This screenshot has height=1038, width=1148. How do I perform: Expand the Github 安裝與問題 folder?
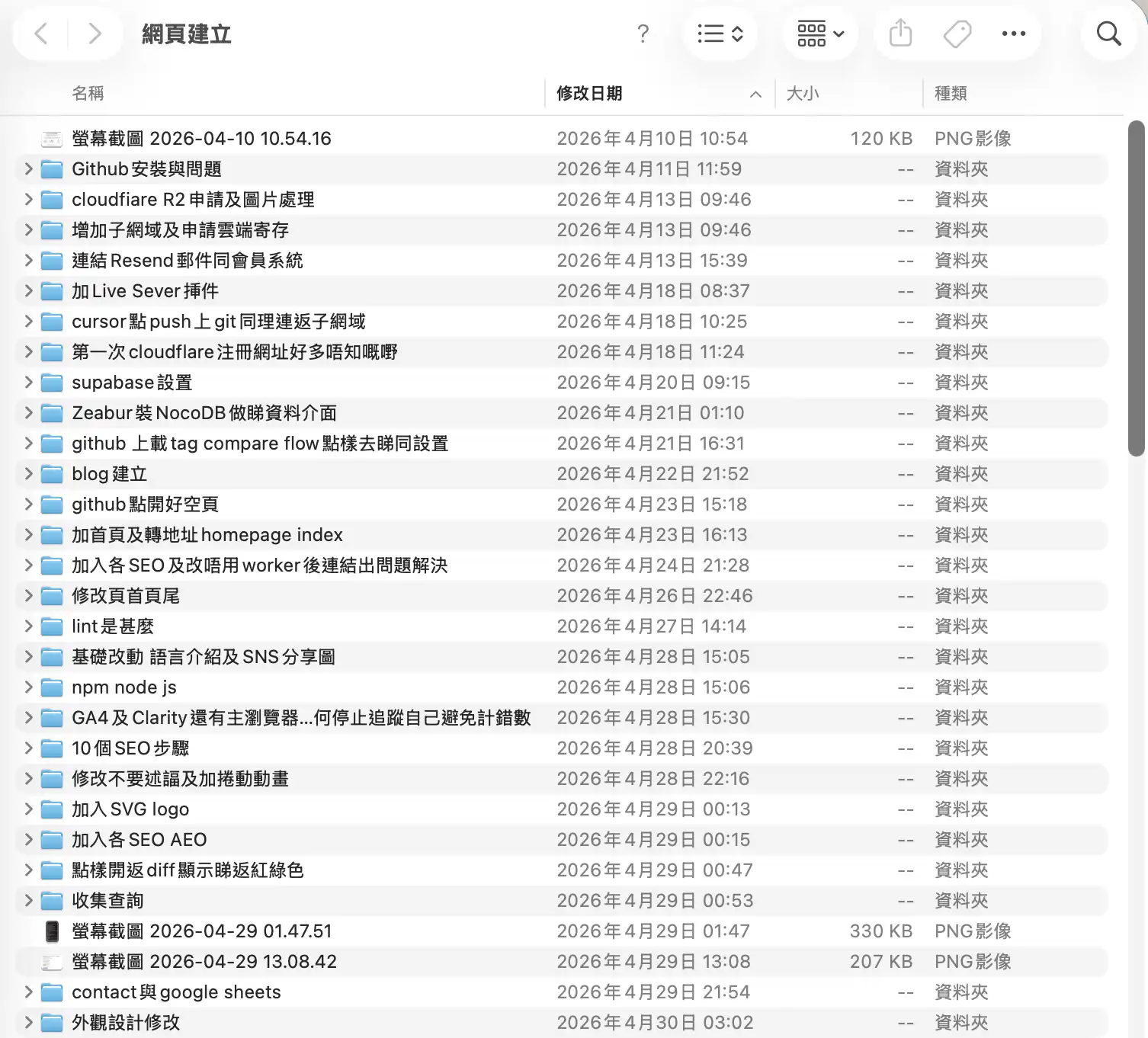[28, 168]
